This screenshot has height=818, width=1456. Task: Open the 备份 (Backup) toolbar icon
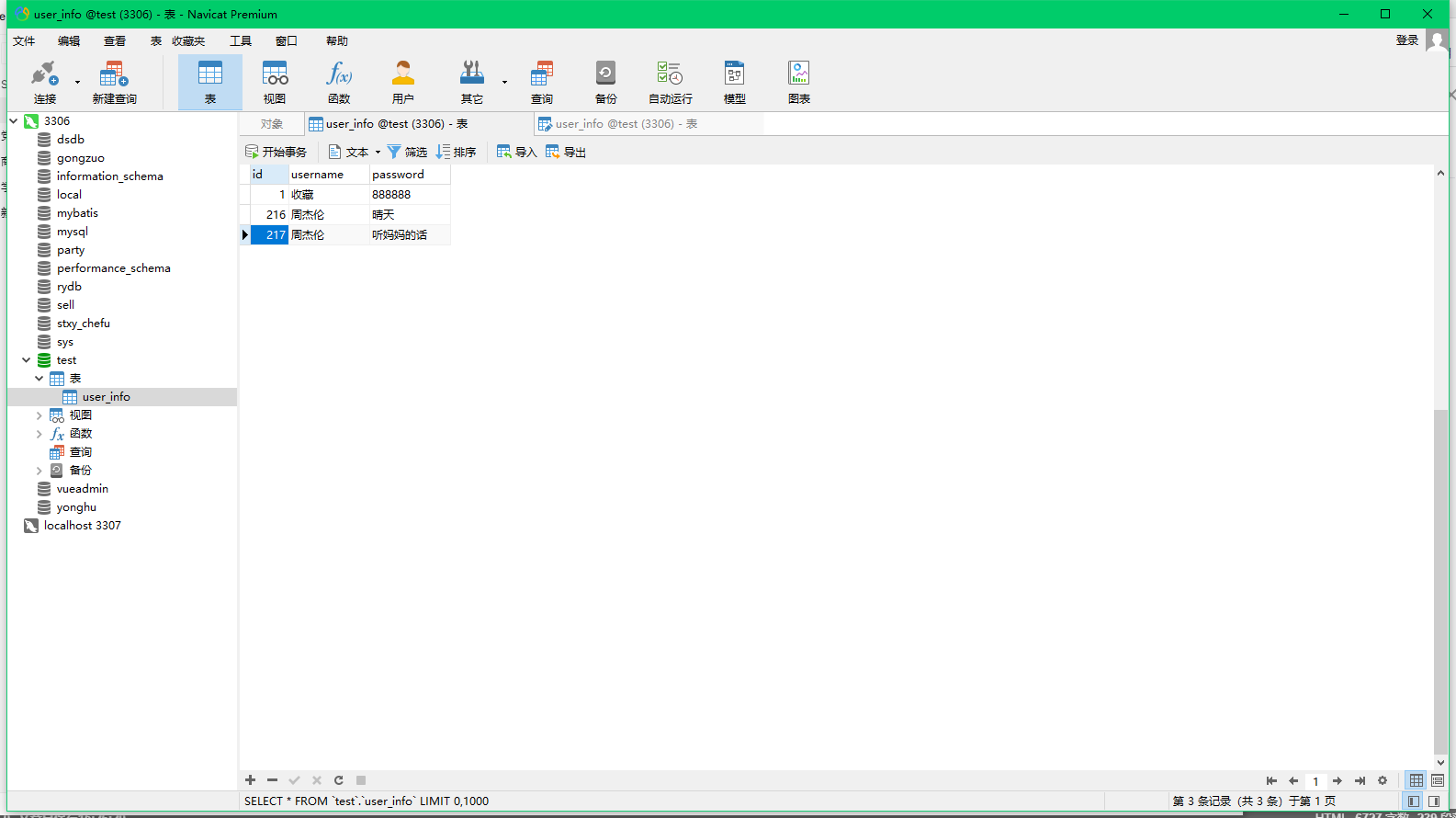click(605, 82)
